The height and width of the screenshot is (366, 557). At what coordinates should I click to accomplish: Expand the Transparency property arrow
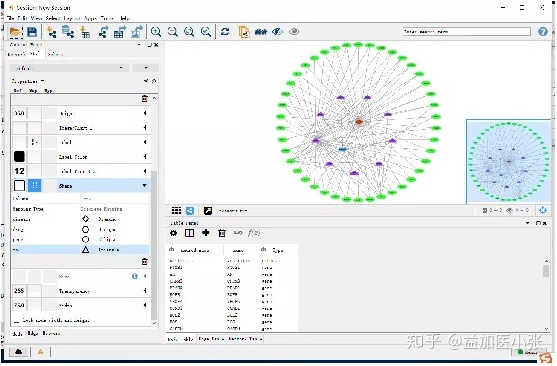(x=145, y=291)
